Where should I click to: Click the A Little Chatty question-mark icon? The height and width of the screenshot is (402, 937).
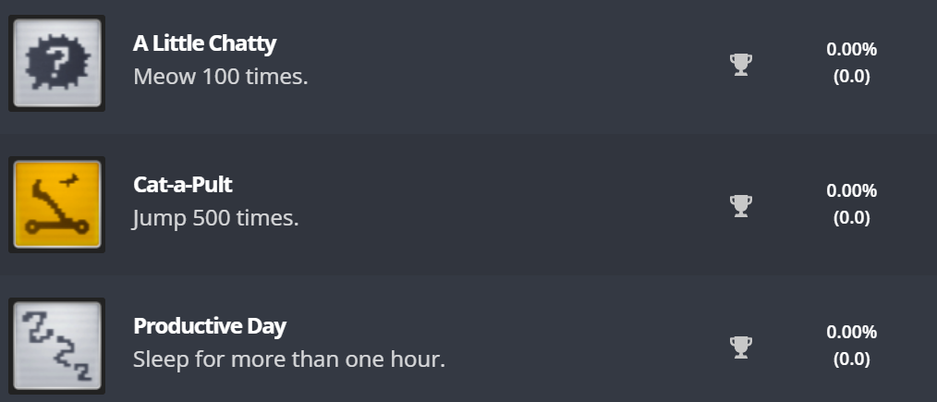tap(57, 63)
